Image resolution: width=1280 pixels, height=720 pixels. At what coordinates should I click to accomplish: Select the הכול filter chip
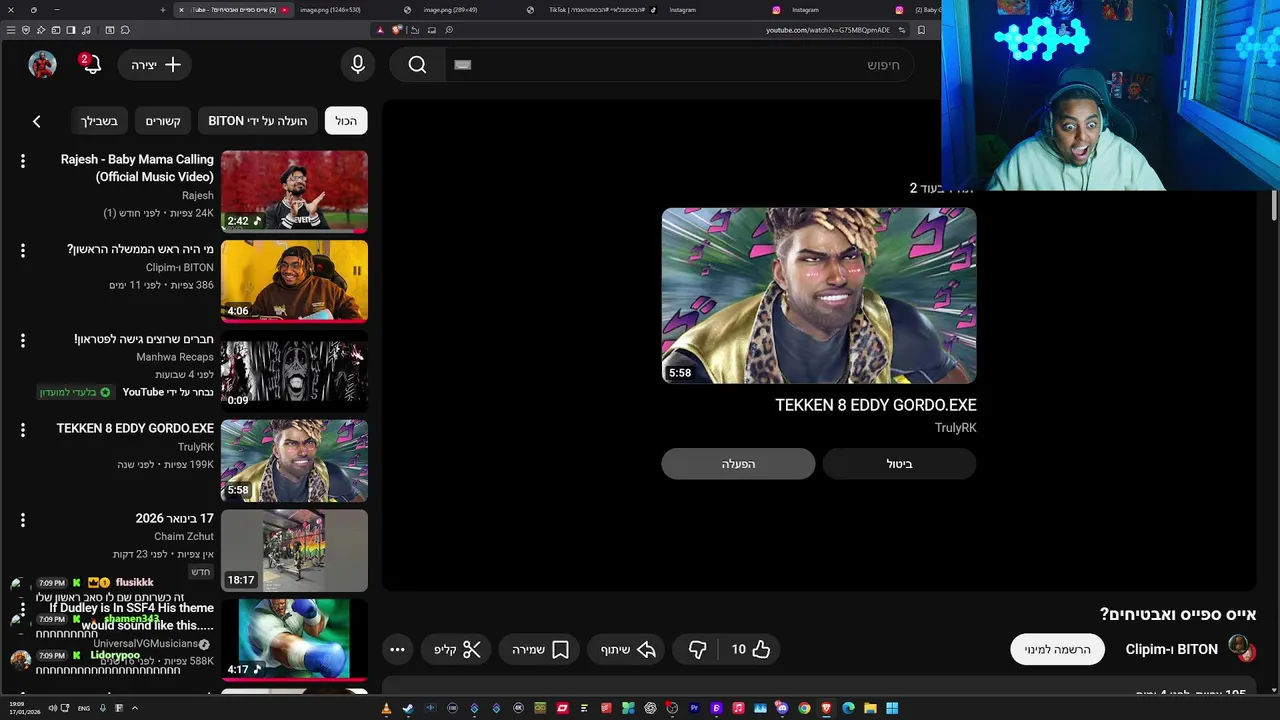346,121
